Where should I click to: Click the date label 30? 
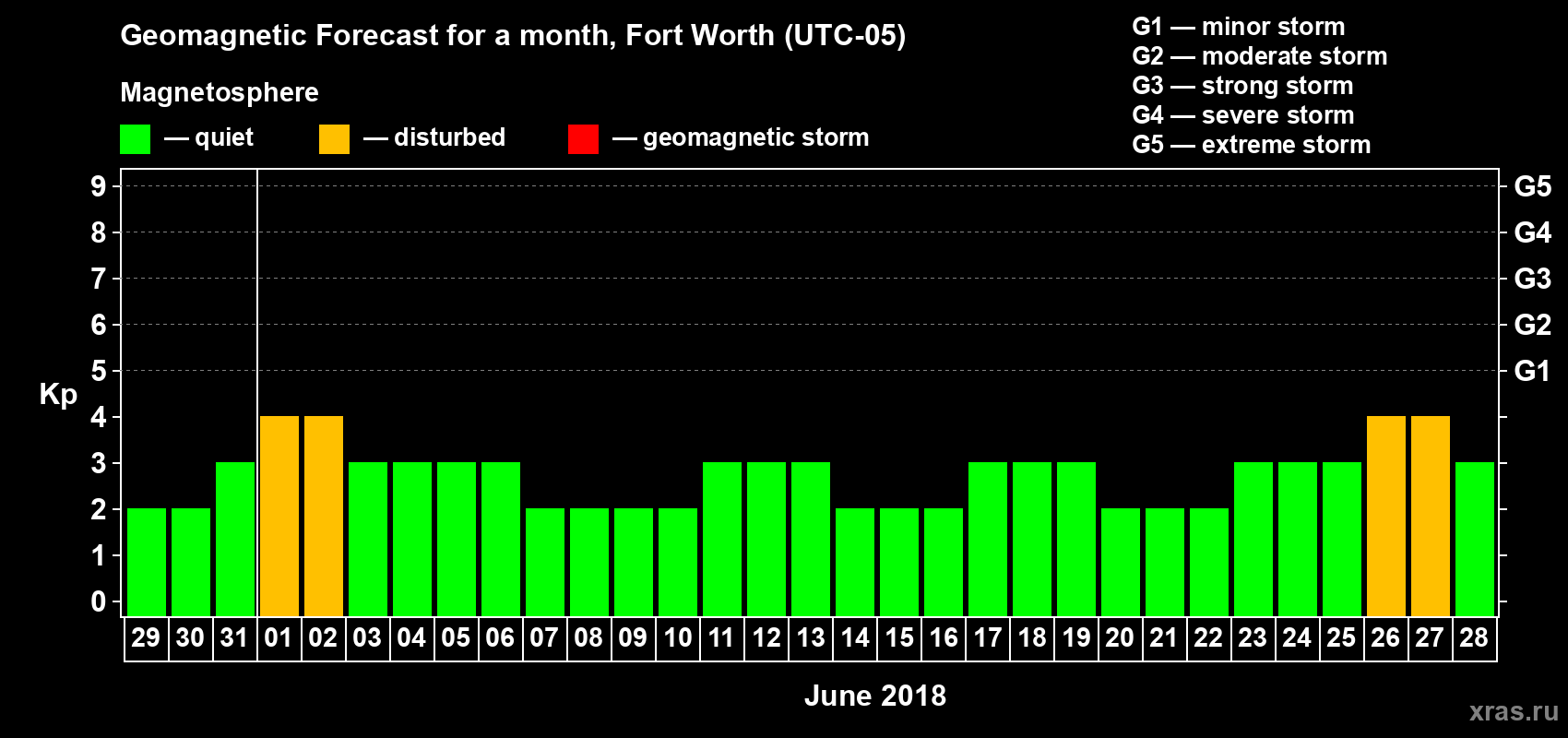pyautogui.click(x=190, y=637)
